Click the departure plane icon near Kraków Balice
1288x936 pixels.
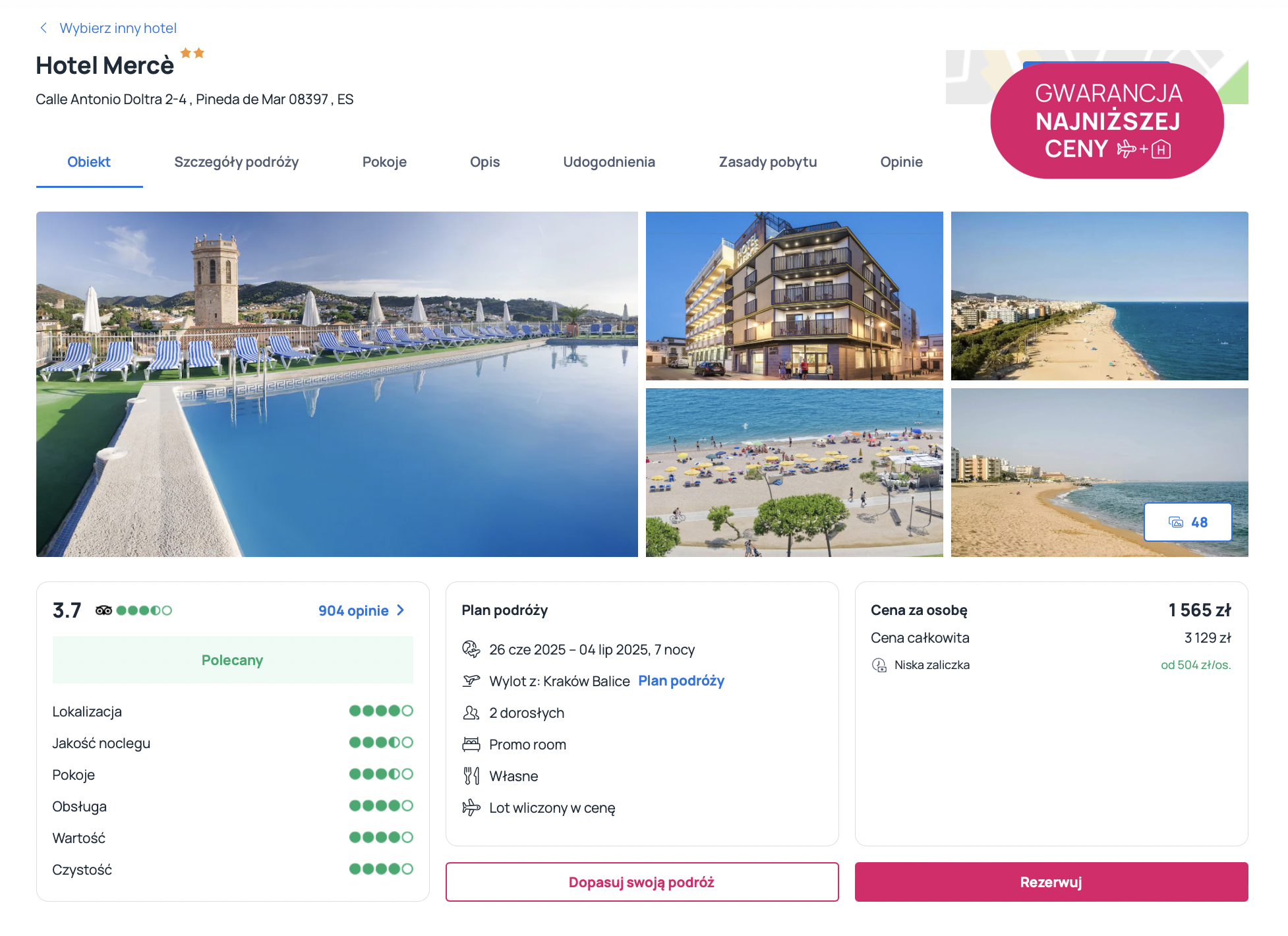point(471,681)
